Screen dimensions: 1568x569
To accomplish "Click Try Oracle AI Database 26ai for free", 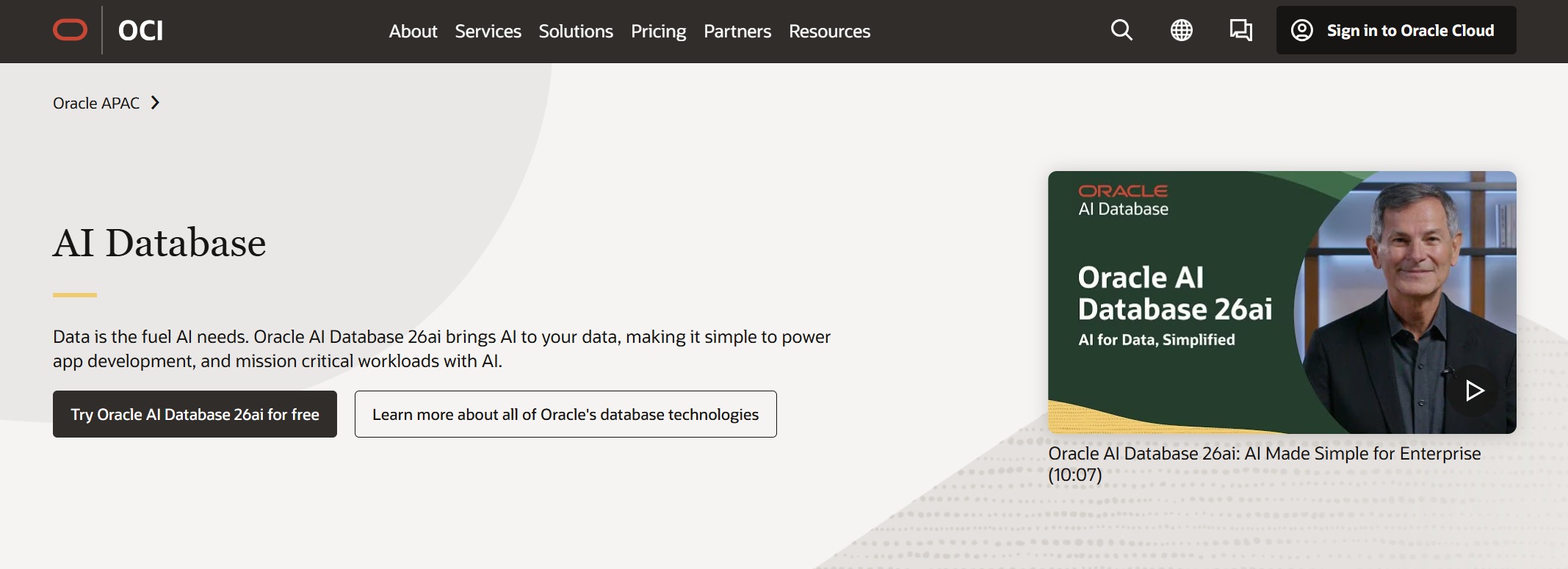I will pyautogui.click(x=195, y=414).
